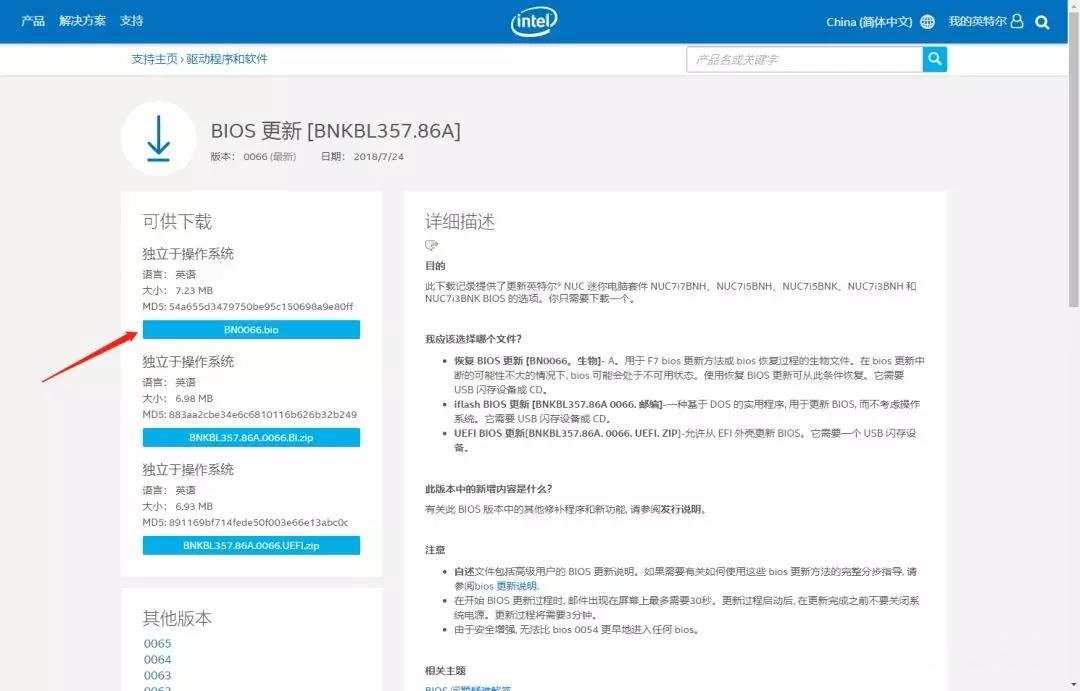The height and width of the screenshot is (691, 1080).
Task: Click the 其他版本 heading
Action: tap(177, 619)
